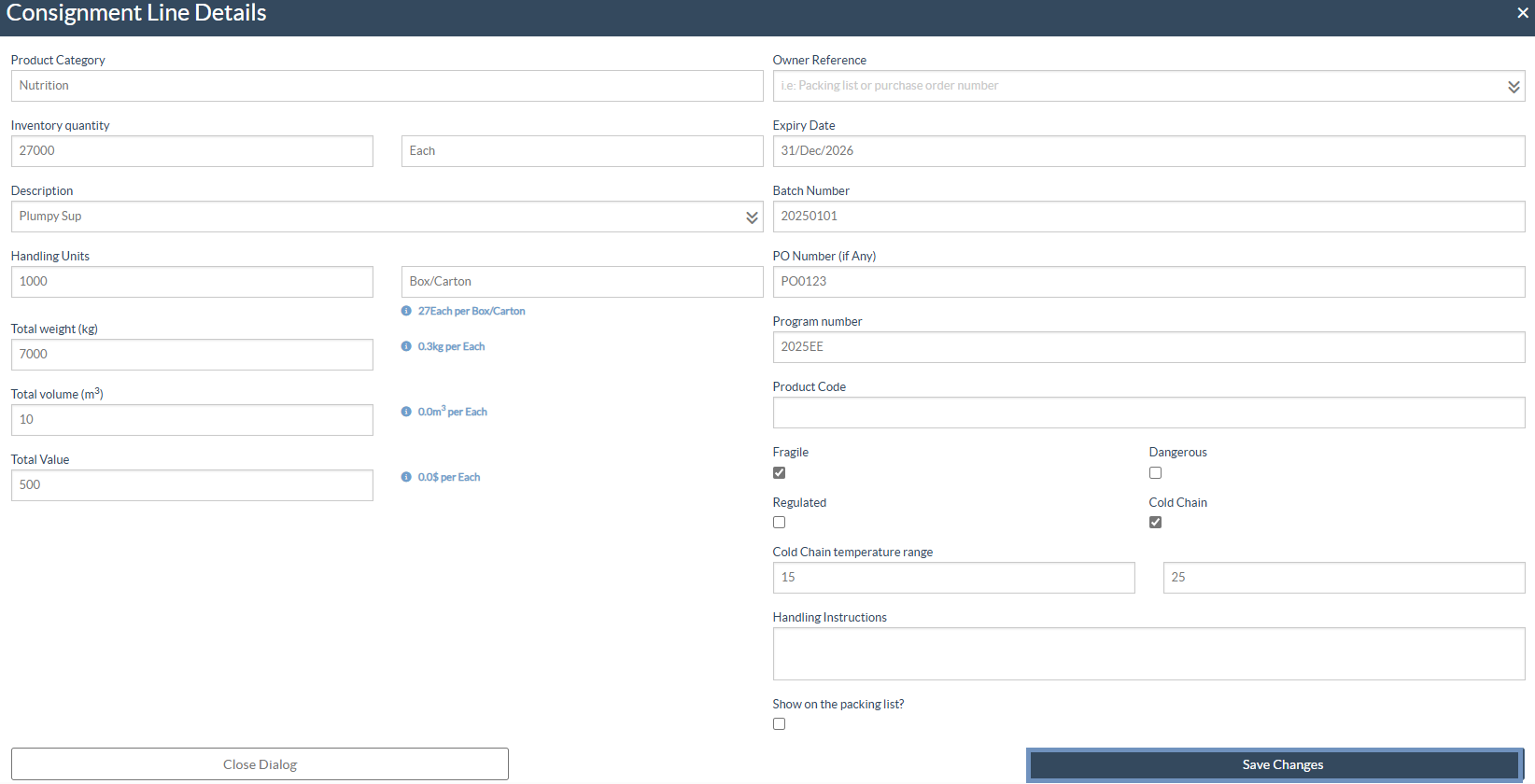Screen dimensions: 1535x784
Task: Expand the Owner Reference dropdown arrow
Action: click(x=1513, y=87)
